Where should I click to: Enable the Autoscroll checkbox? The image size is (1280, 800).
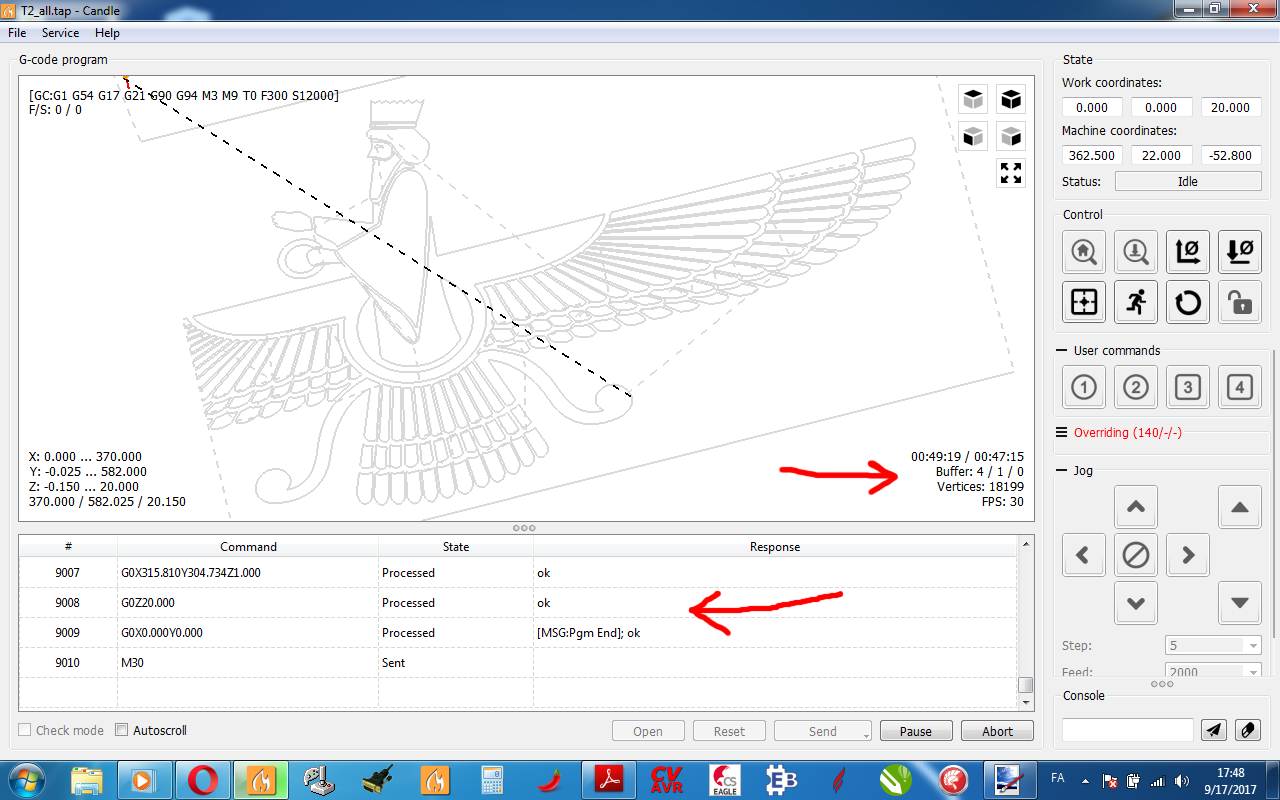click(x=122, y=730)
